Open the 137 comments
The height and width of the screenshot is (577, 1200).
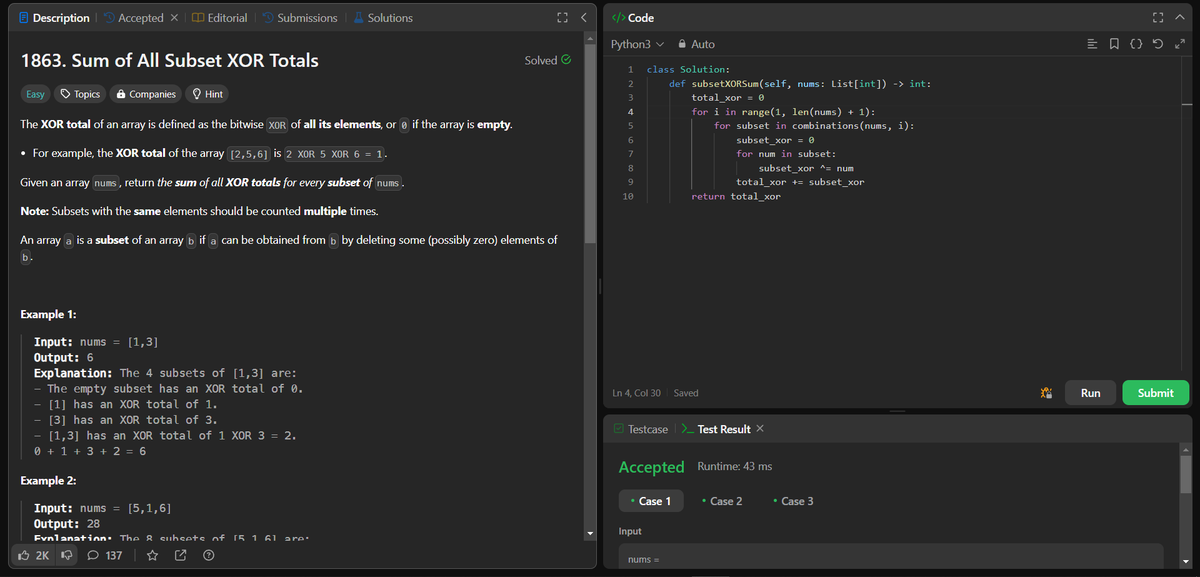105,555
